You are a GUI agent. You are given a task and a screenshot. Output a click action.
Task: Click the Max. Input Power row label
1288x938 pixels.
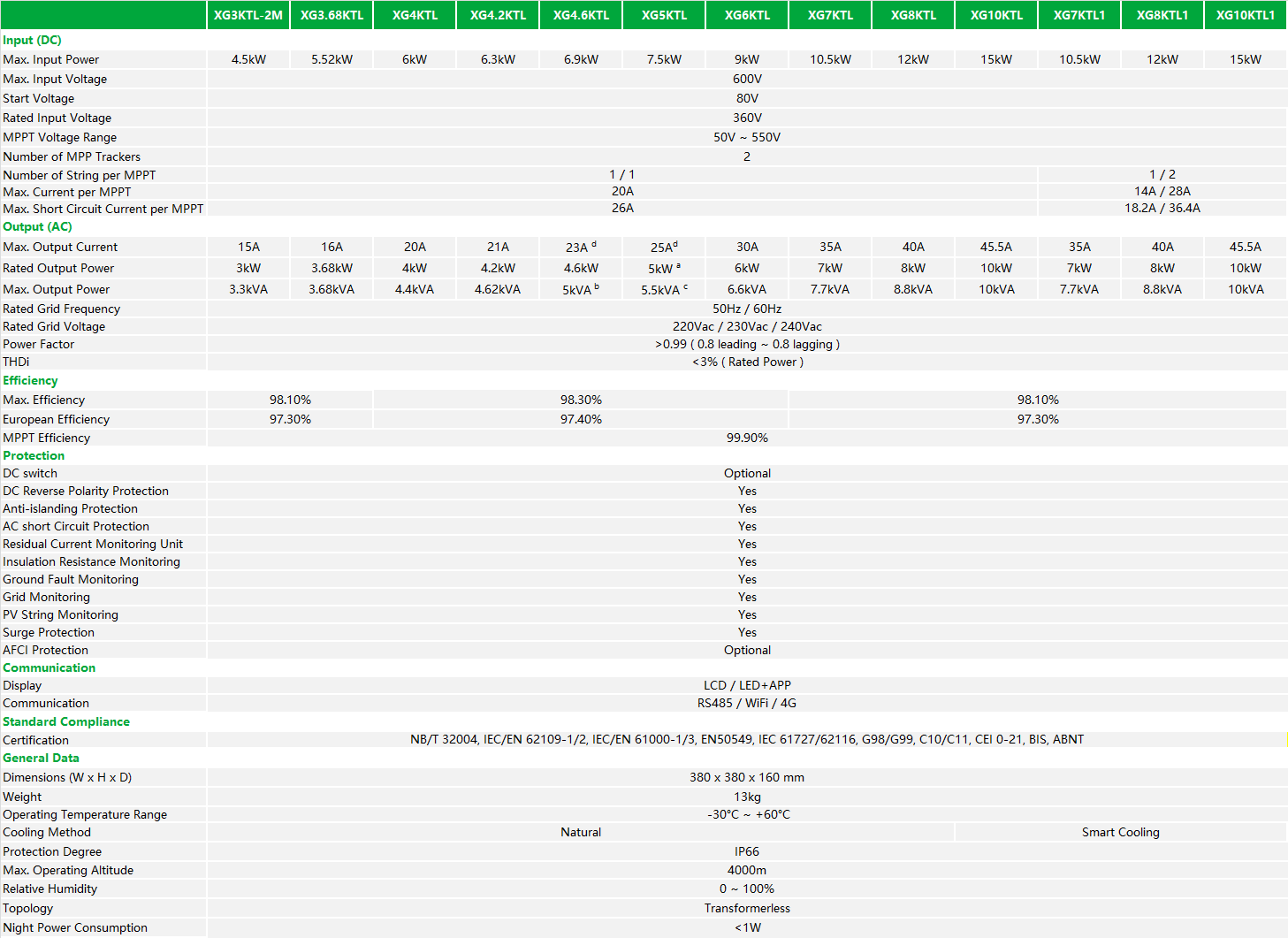pos(50,59)
